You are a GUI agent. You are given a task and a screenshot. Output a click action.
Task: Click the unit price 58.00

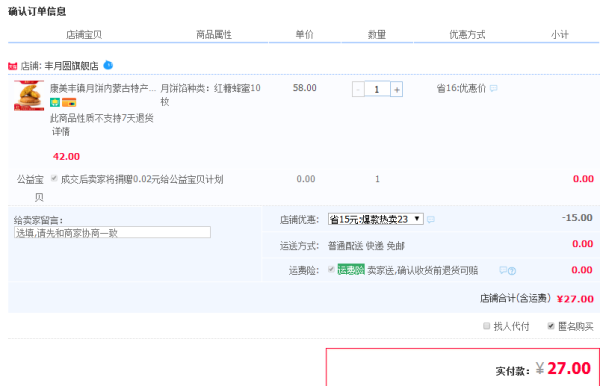[x=305, y=88]
